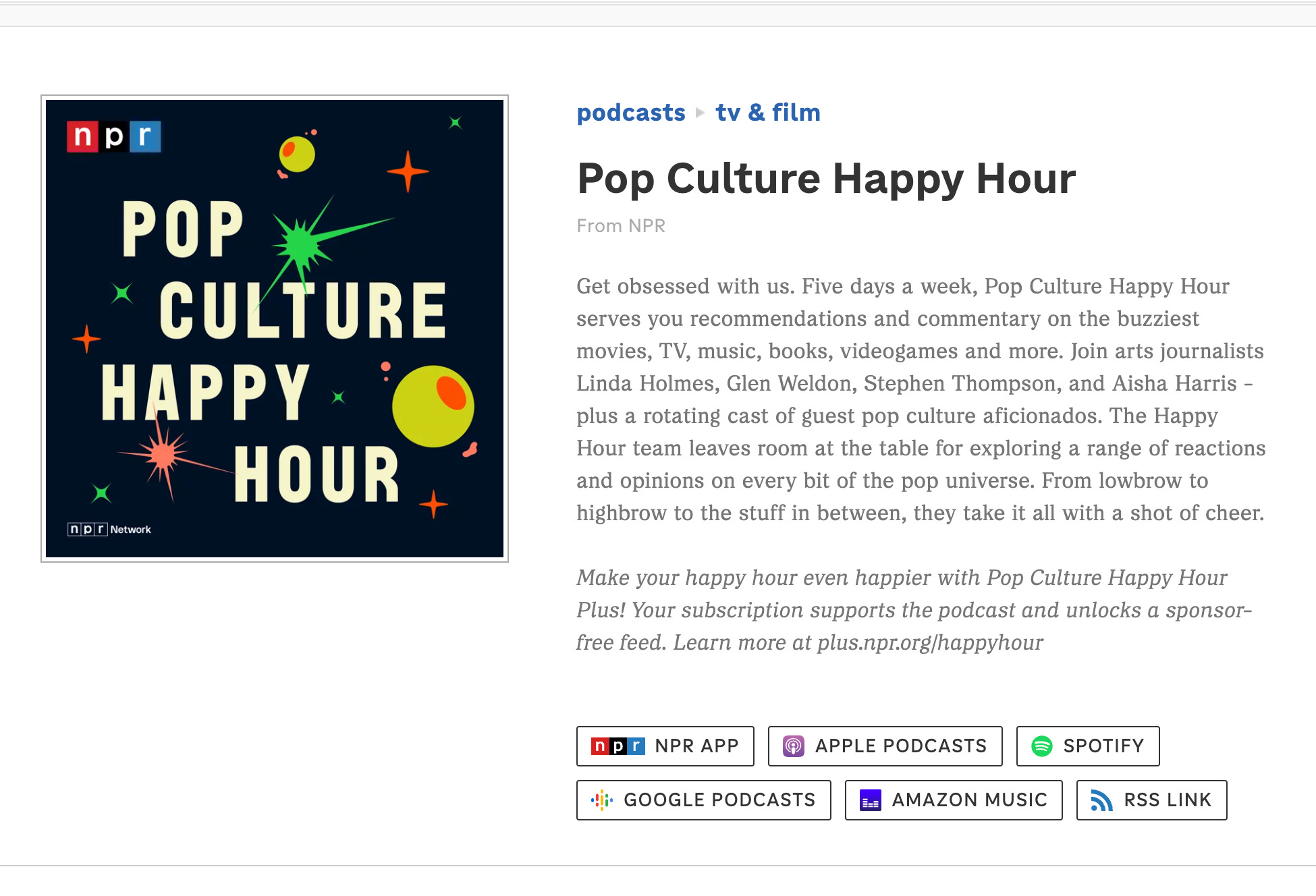Click the RSS LINK button
The image size is (1316, 896).
(x=1151, y=800)
